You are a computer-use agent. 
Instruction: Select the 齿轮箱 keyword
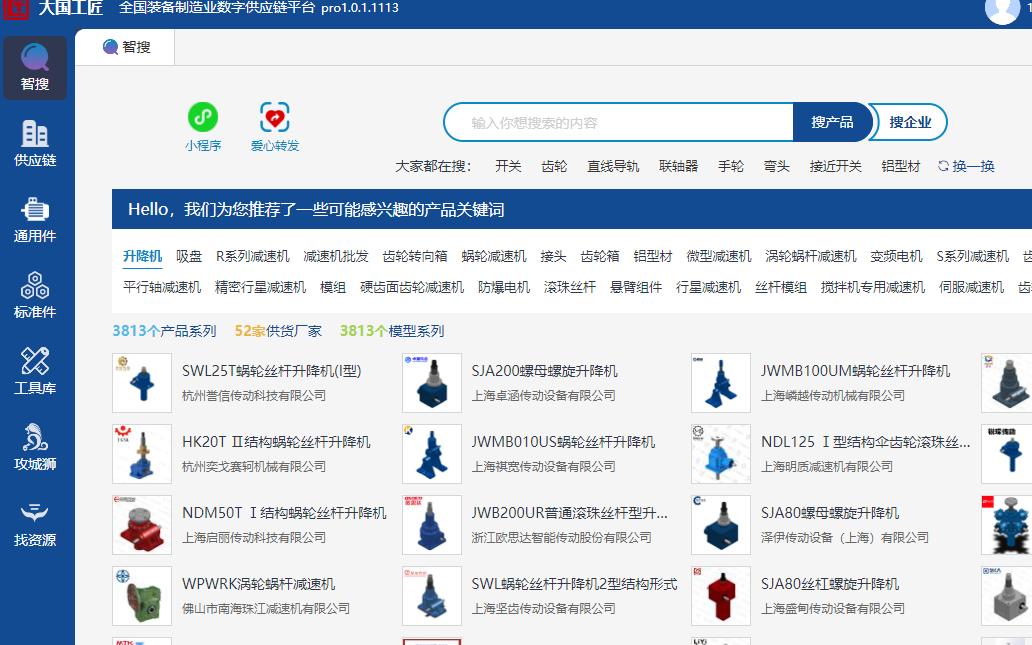pyautogui.click(x=600, y=256)
